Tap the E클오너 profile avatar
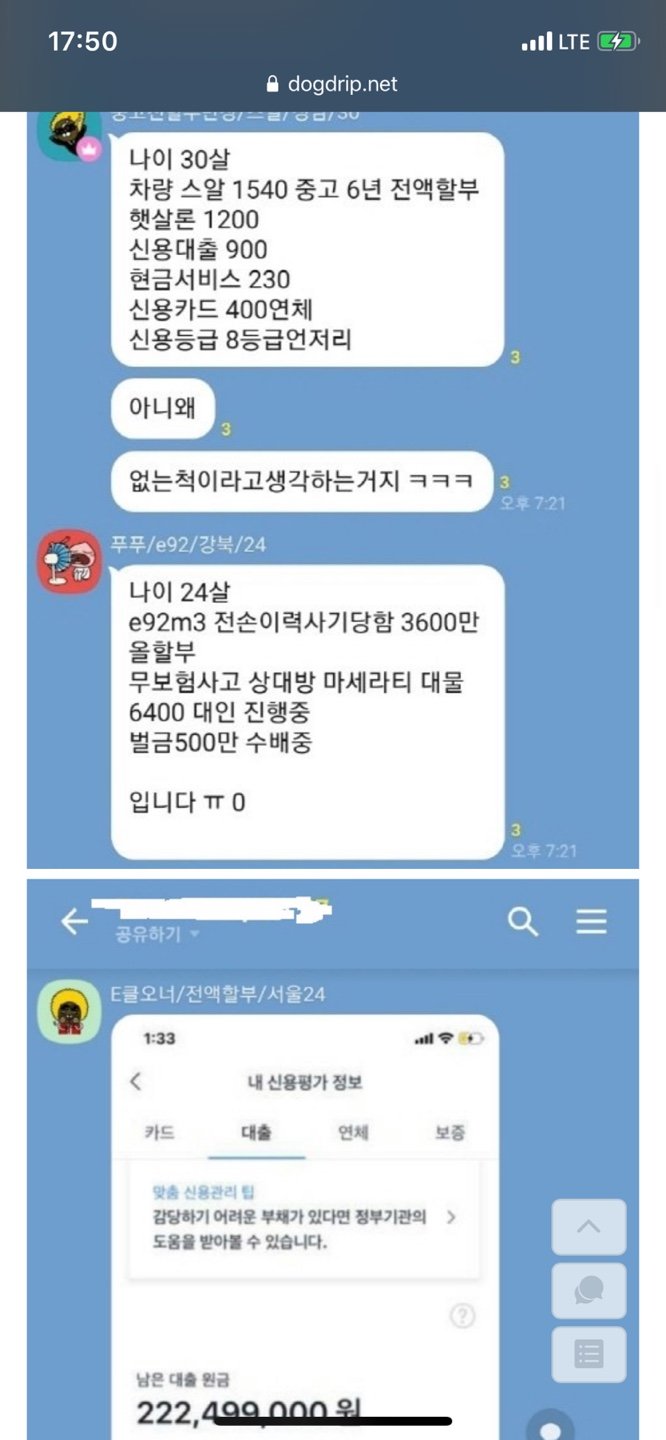 tap(70, 1012)
